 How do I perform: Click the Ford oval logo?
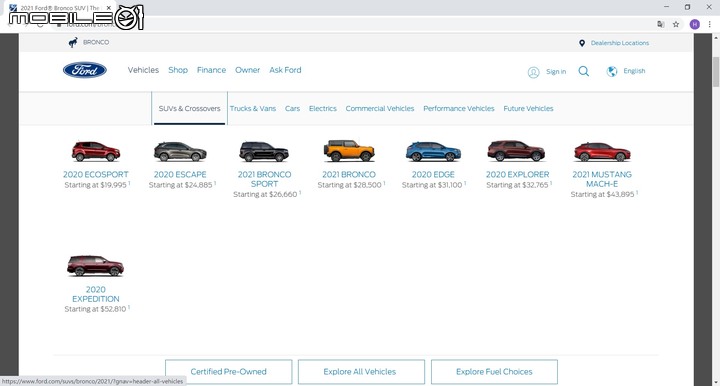(x=85, y=70)
